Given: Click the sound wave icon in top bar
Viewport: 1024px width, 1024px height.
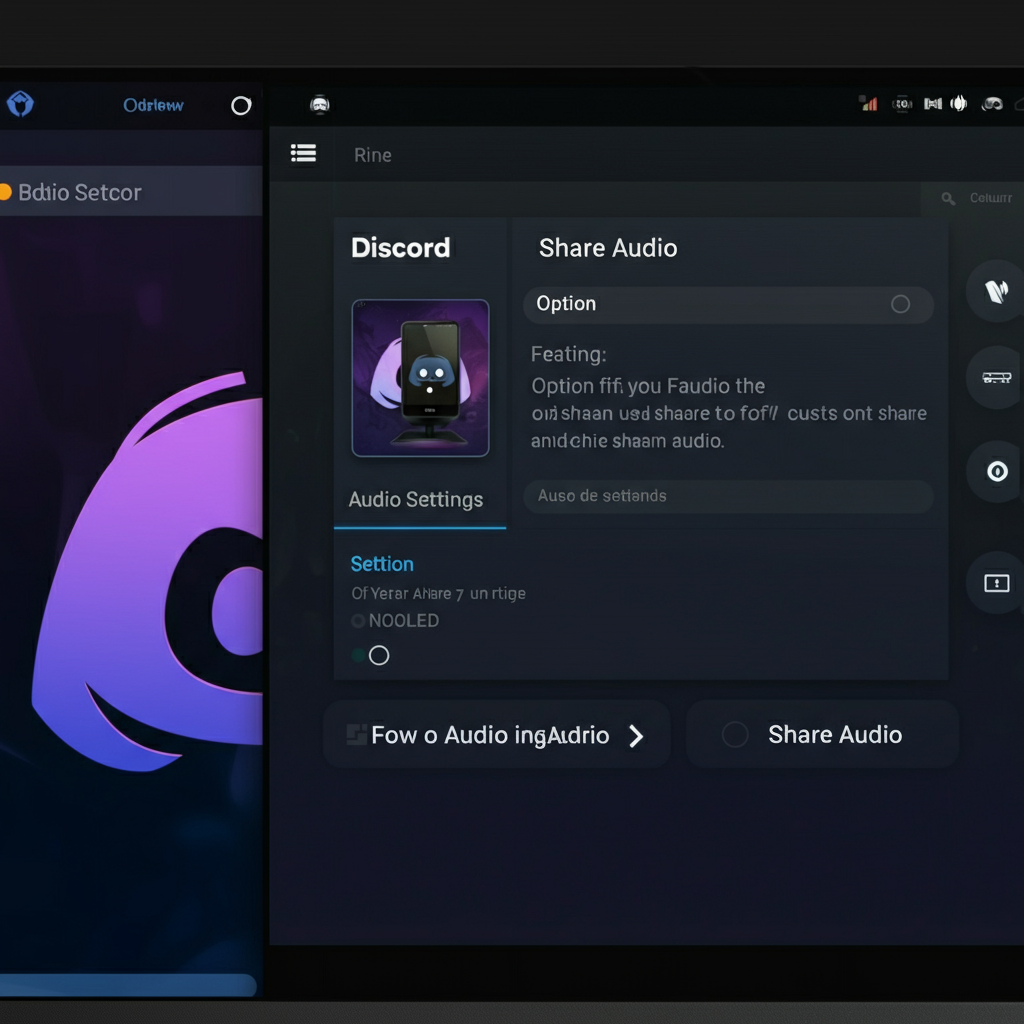Looking at the screenshot, I should point(959,103).
